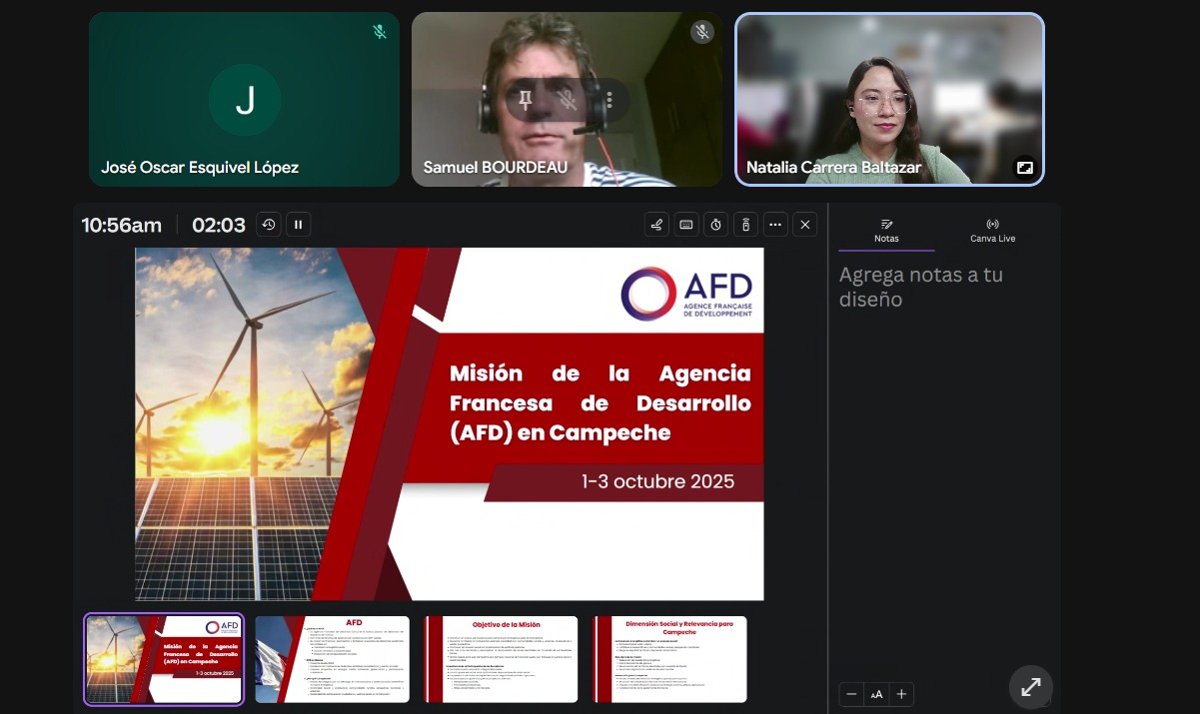Pin Samuel BOURDEAU's video tile
This screenshot has width=1200, height=714.
pos(526,100)
